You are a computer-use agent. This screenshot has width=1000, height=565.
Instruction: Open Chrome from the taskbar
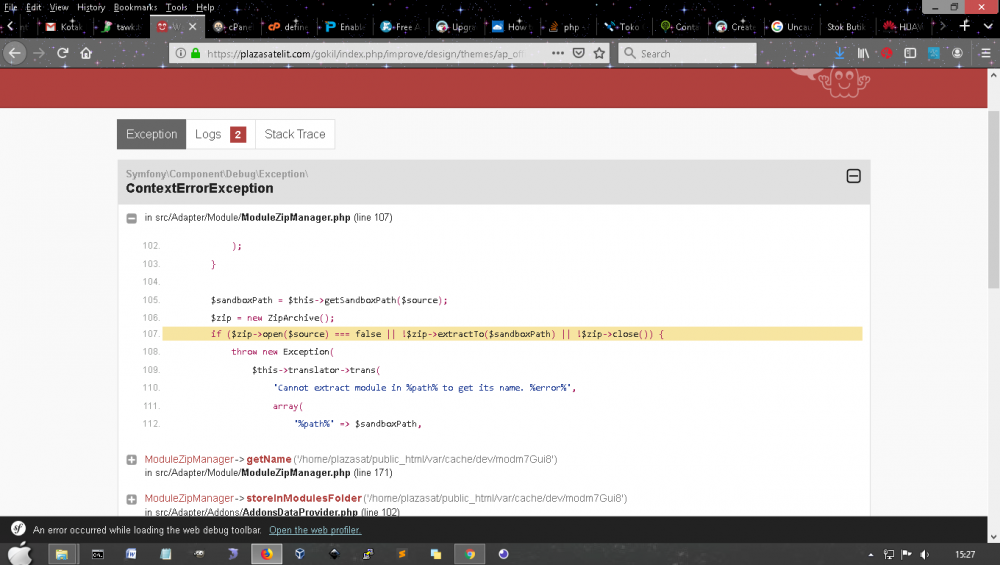click(x=469, y=553)
